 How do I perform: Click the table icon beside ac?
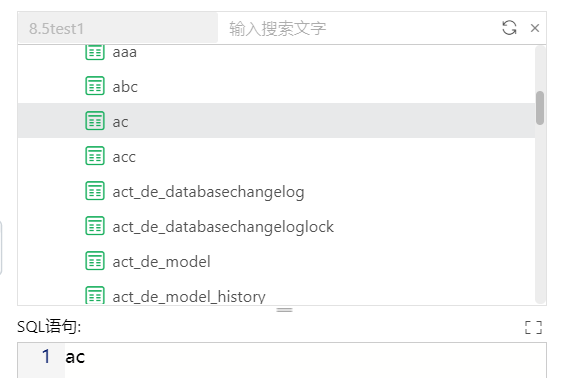pyautogui.click(x=95, y=120)
